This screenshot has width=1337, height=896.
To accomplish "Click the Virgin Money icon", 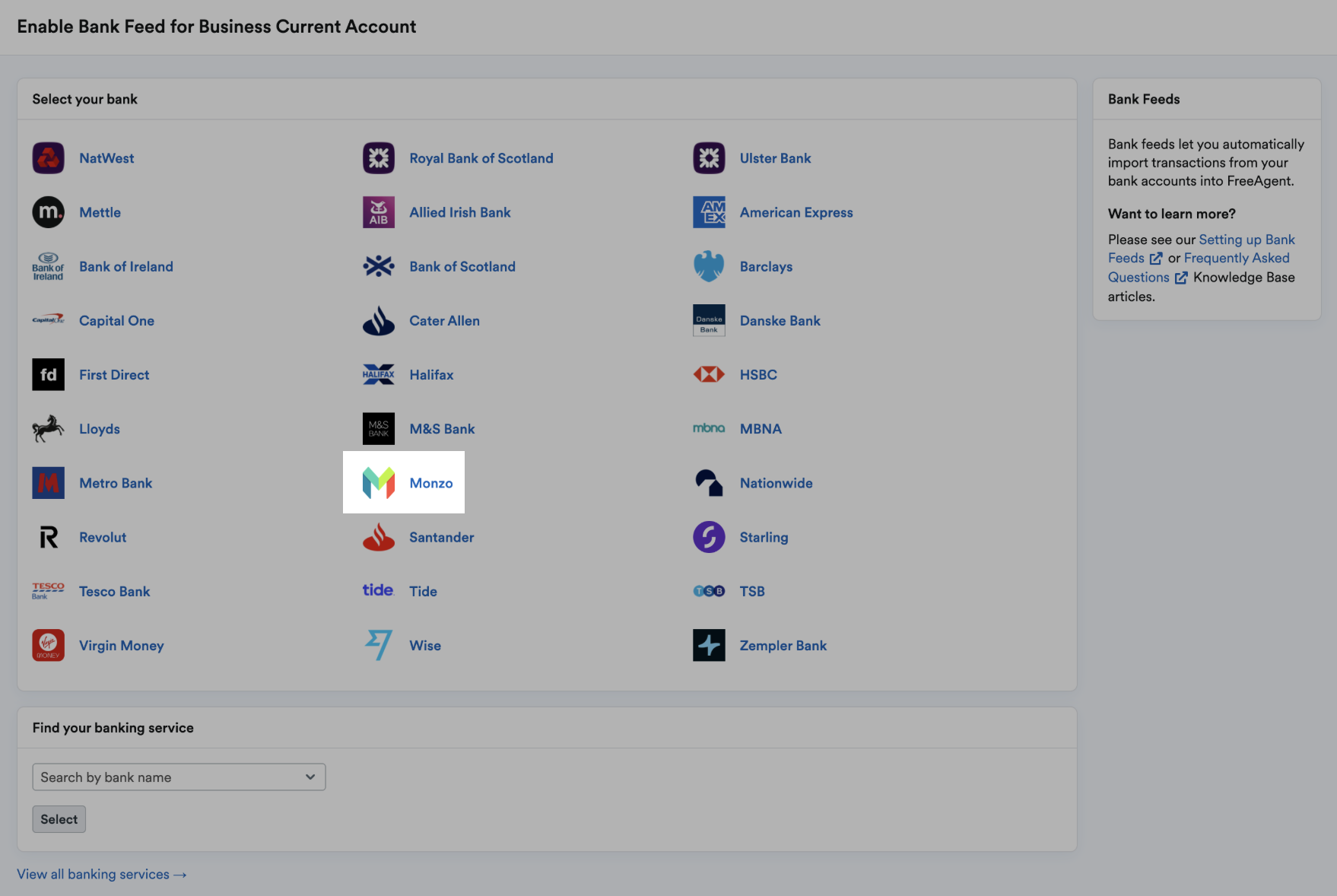I will click(x=48, y=645).
